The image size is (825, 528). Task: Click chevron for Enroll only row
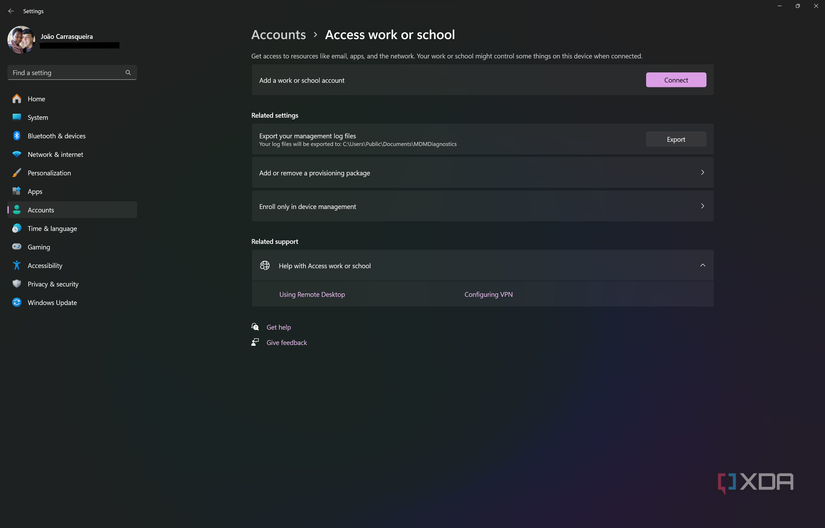(x=702, y=206)
